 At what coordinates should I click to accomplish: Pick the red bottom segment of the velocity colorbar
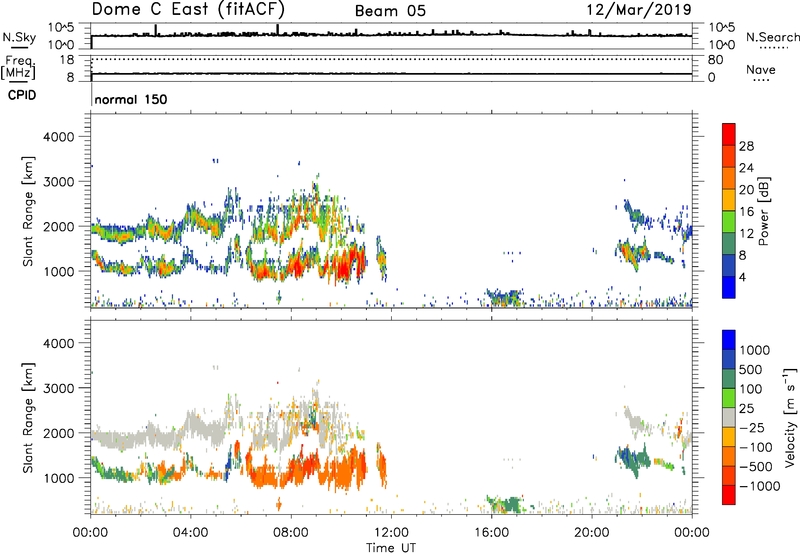pyautogui.click(x=729, y=495)
